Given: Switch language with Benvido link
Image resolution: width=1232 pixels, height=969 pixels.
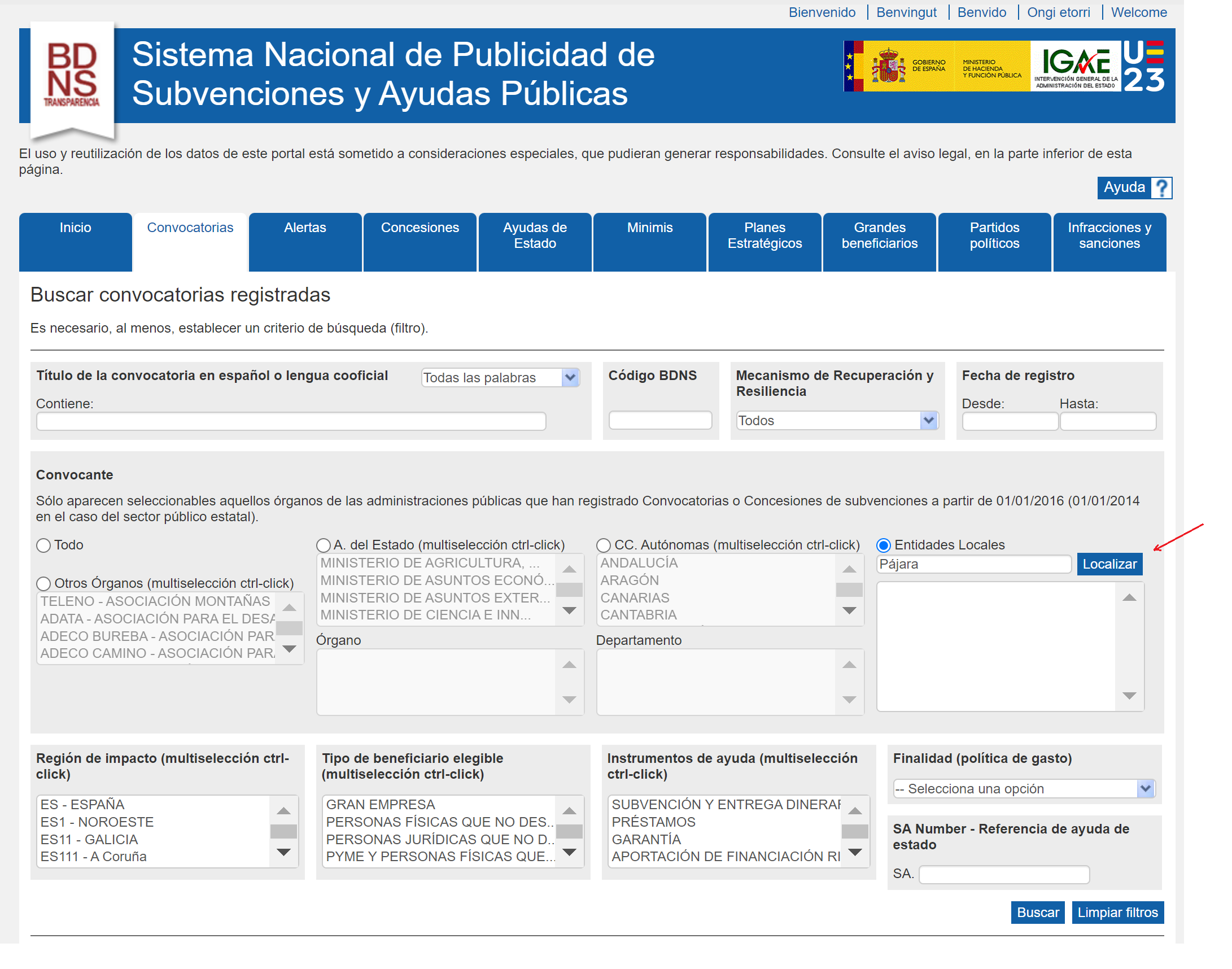Looking at the screenshot, I should point(982,12).
